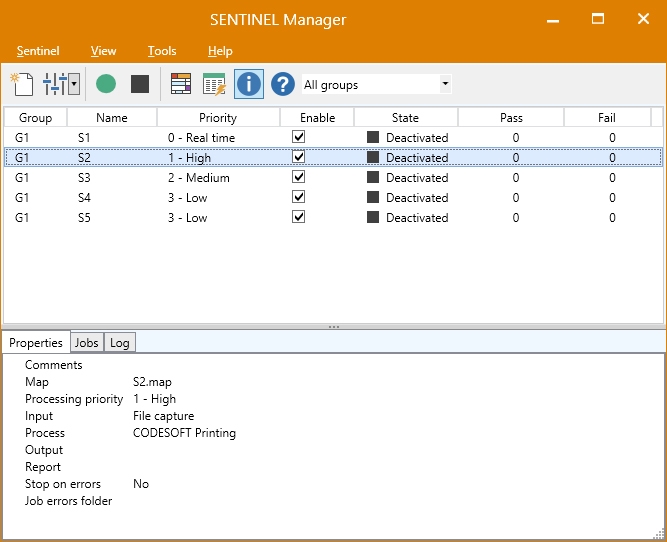The height and width of the screenshot is (542, 667).
Task: Disable the S5 sentinel checkbox
Action: tap(298, 217)
